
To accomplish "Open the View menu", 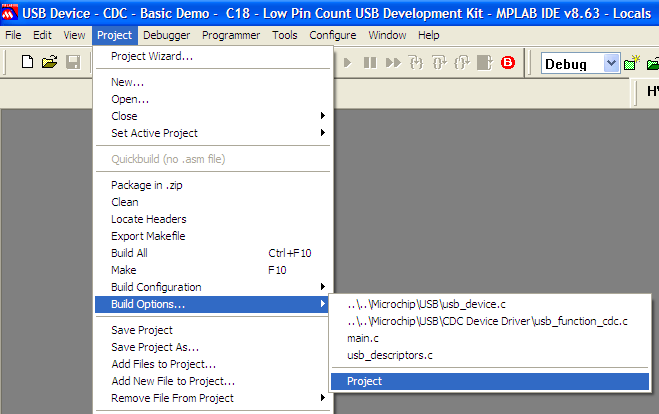I will pyautogui.click(x=74, y=35).
